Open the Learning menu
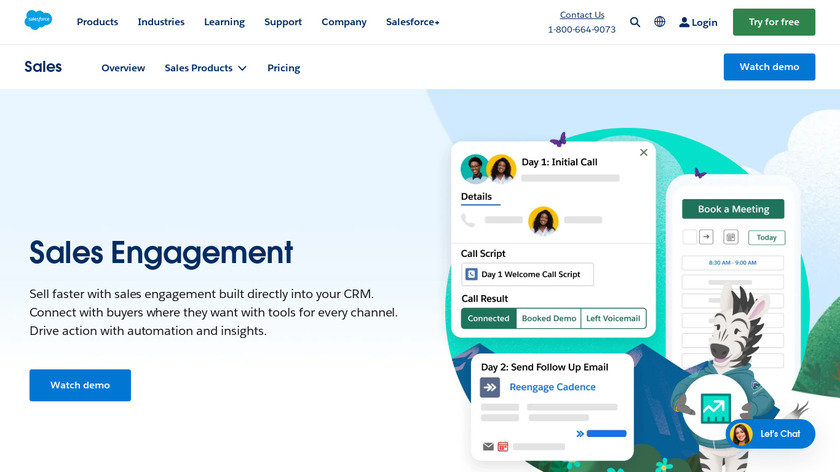Screen dimensions: 840x472 (x=224, y=22)
